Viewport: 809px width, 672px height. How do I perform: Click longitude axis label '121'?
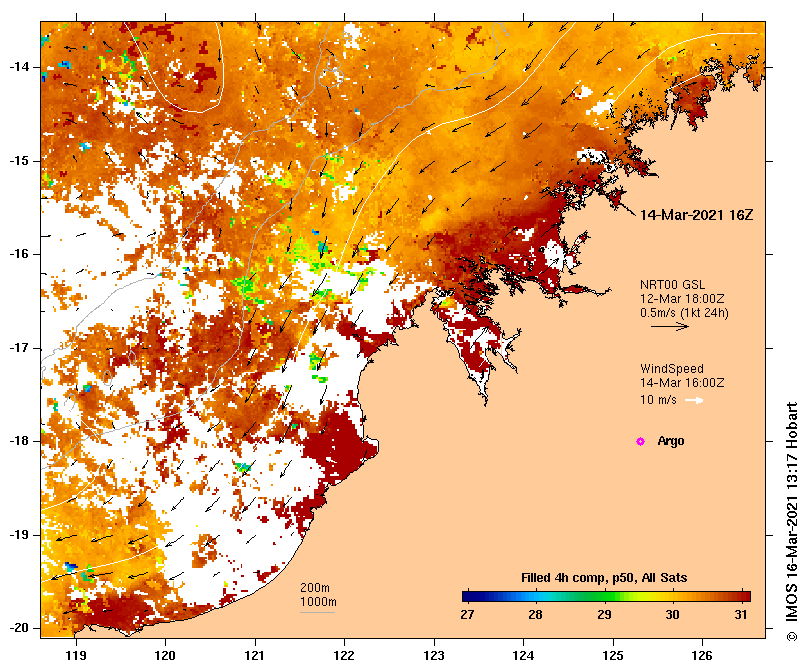click(x=255, y=656)
